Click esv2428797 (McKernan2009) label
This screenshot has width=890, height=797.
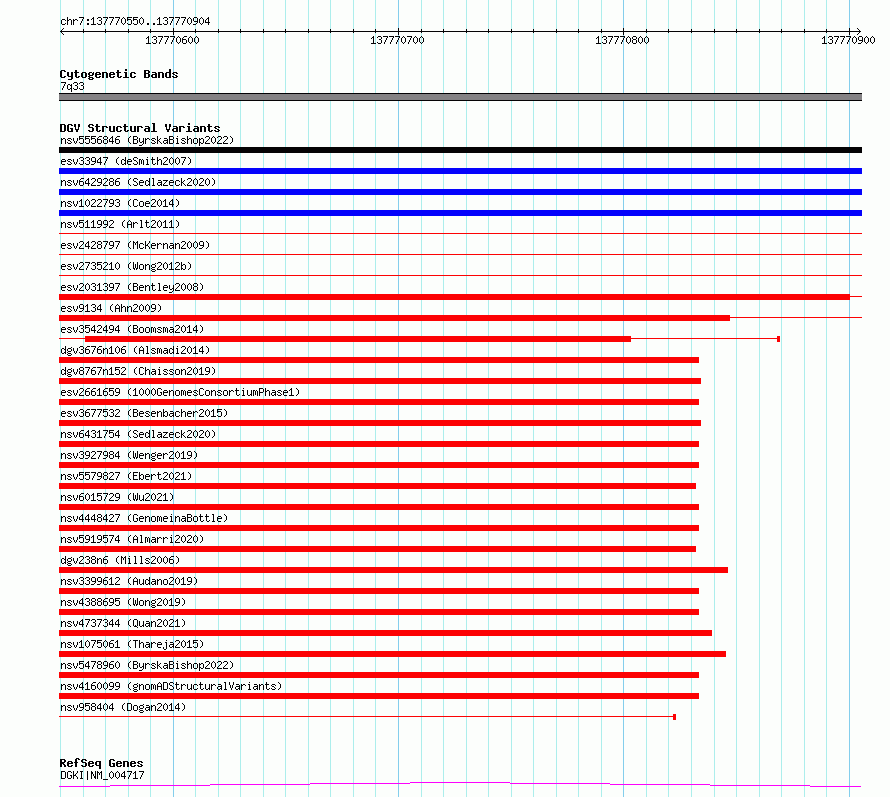135,245
